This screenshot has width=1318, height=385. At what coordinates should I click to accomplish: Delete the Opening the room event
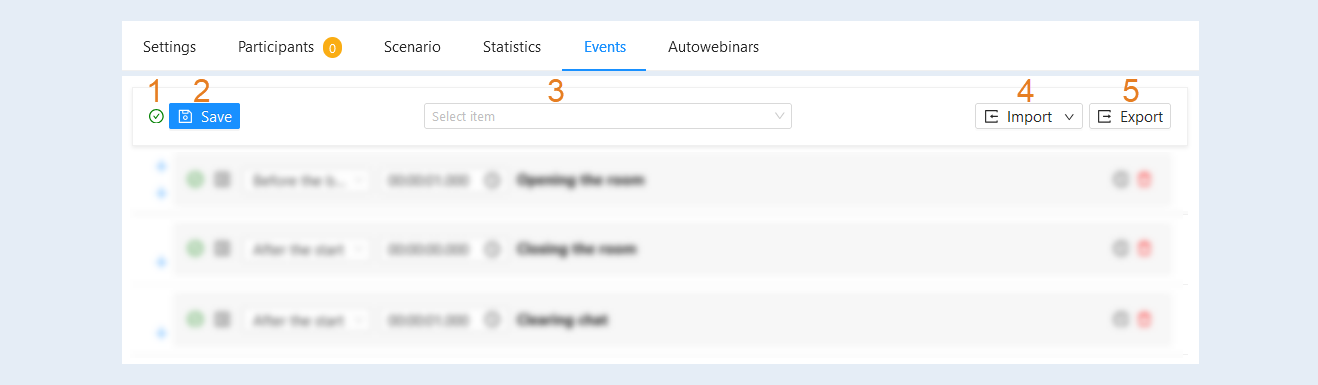click(x=1145, y=180)
